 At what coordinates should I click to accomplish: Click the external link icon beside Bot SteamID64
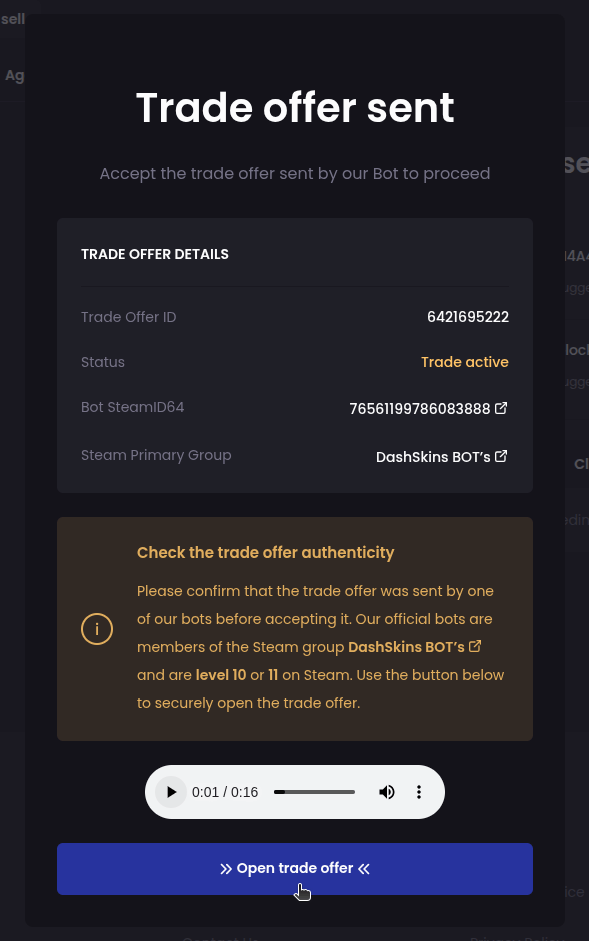[502, 407]
